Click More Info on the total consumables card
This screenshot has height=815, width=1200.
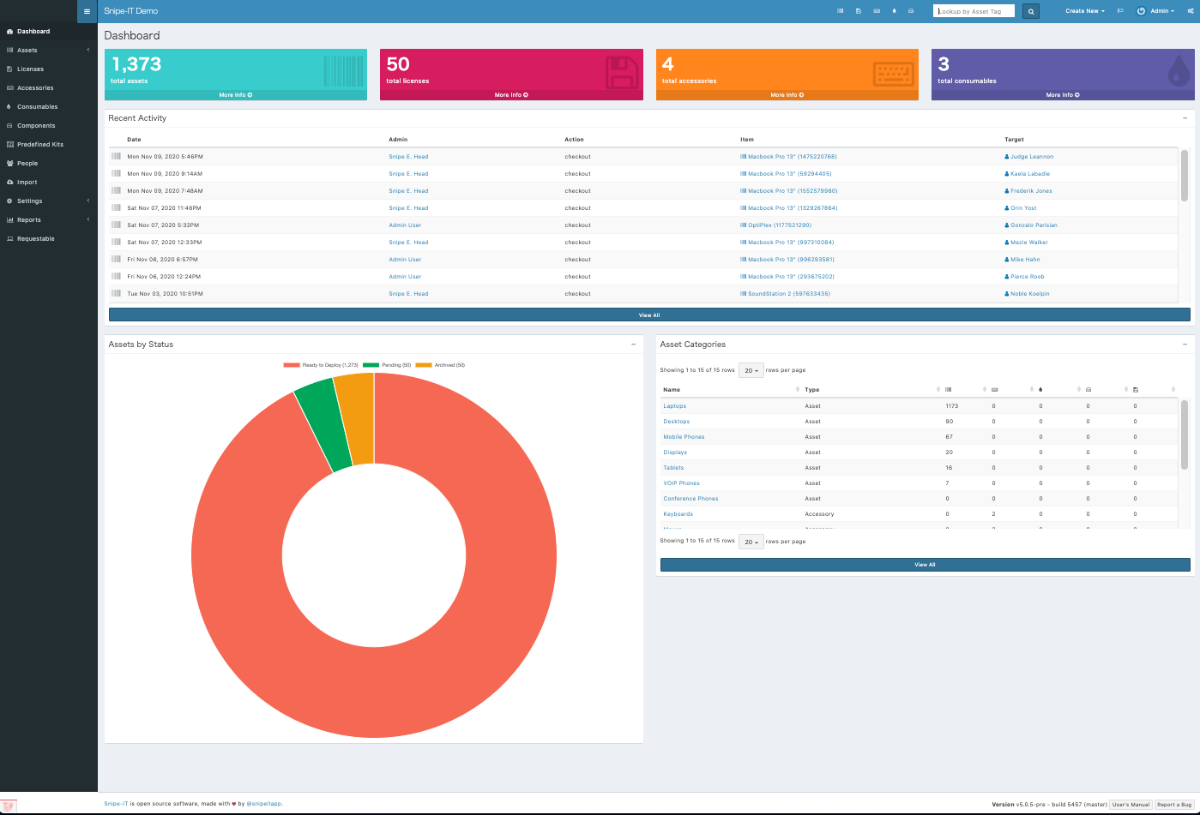[1063, 95]
